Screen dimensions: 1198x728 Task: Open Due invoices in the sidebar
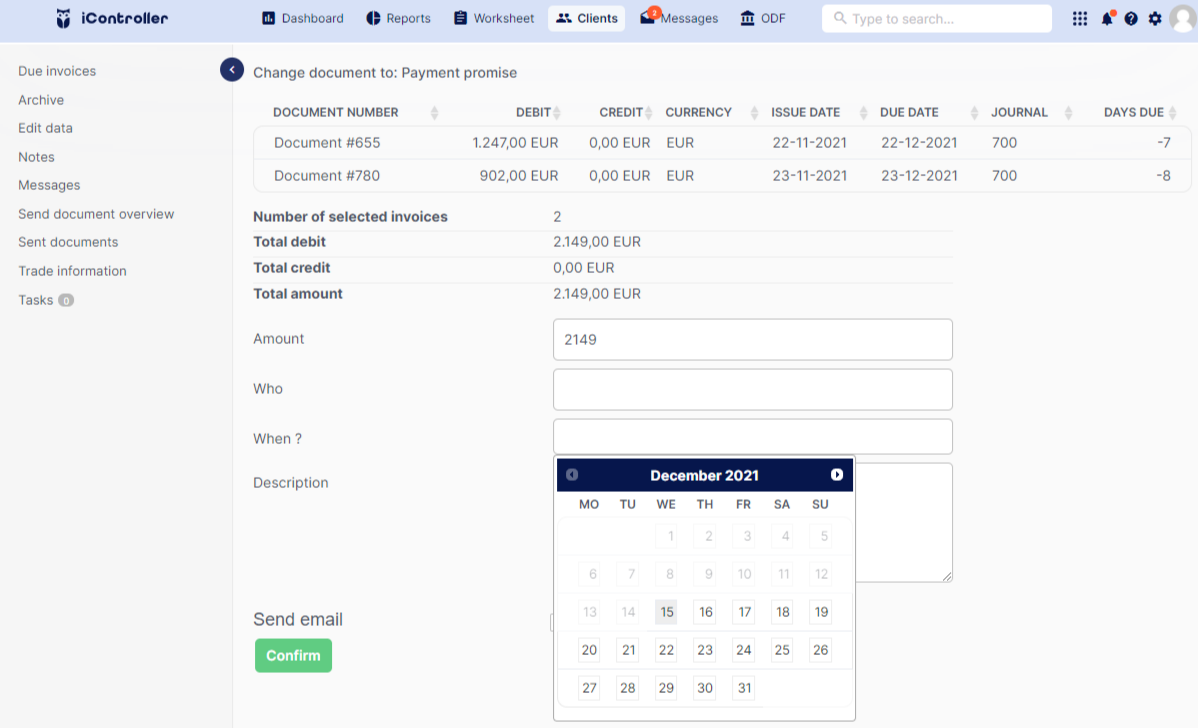tap(57, 71)
